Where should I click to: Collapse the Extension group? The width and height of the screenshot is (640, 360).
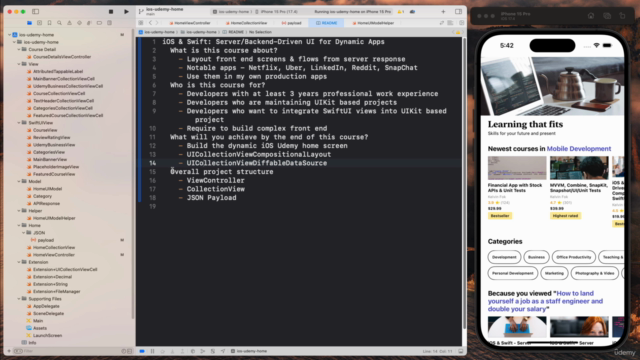click(x=19, y=262)
